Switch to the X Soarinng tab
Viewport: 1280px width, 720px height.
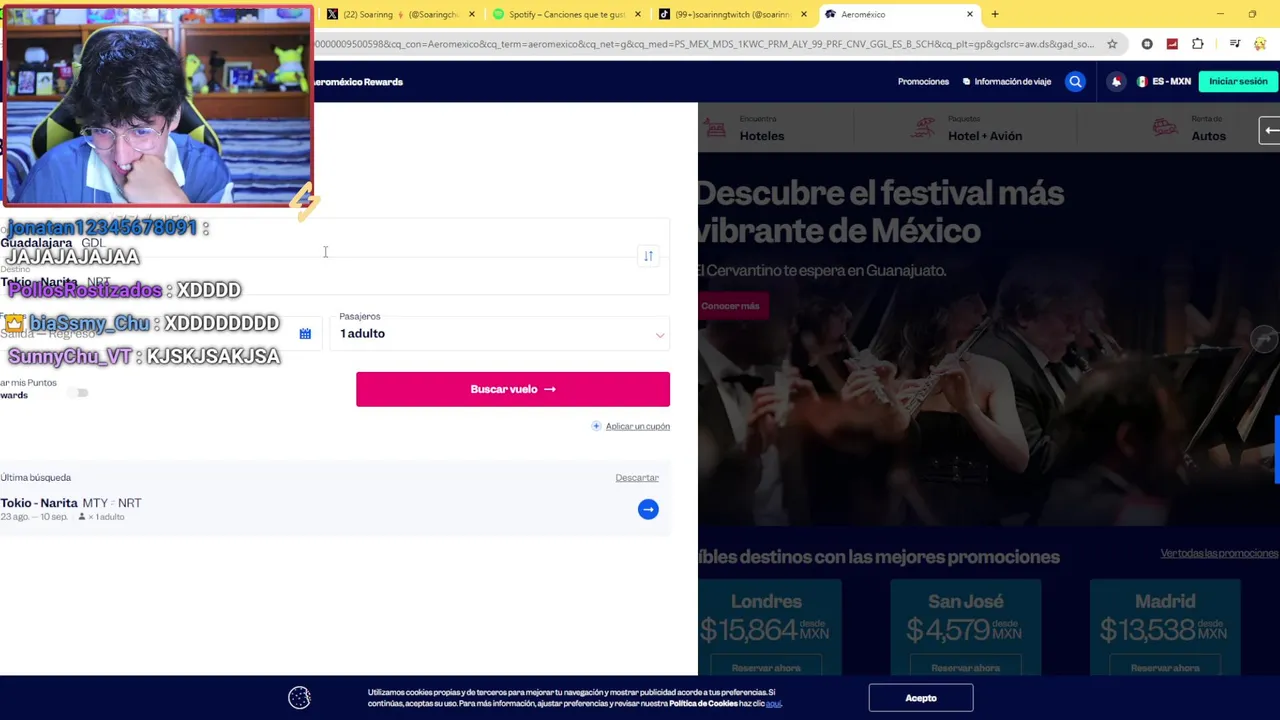400,14
